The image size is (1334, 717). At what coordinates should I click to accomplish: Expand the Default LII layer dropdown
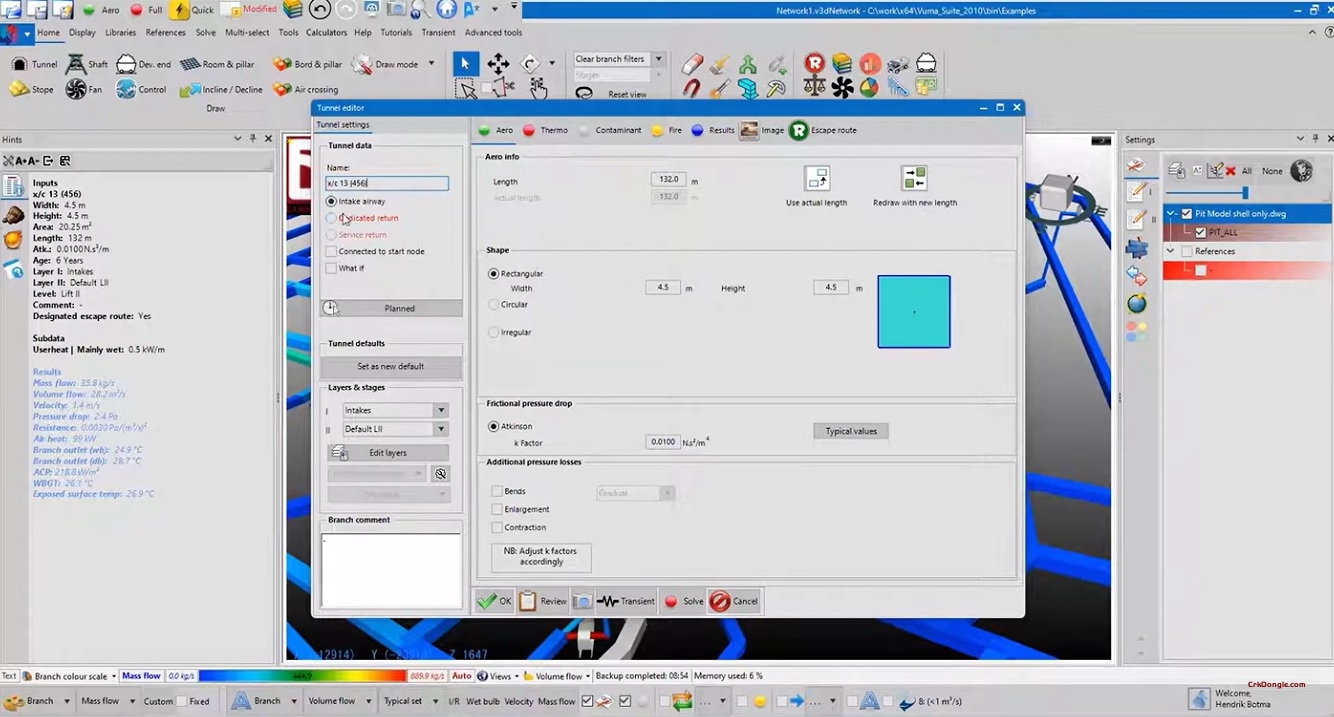(x=440, y=429)
